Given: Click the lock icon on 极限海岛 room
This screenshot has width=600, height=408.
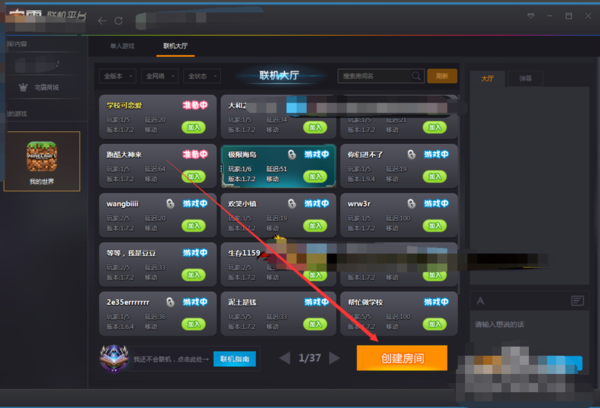Looking at the screenshot, I should pos(292,154).
